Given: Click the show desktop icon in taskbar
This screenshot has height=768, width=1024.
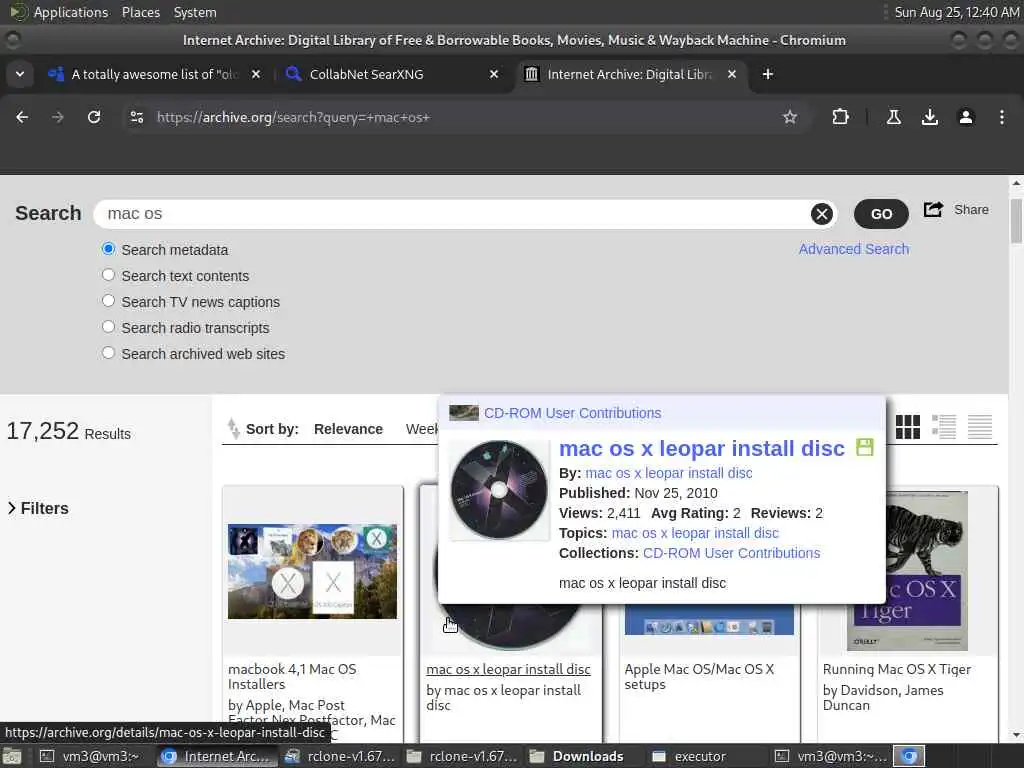Looking at the screenshot, I should pyautogui.click(x=12, y=757).
